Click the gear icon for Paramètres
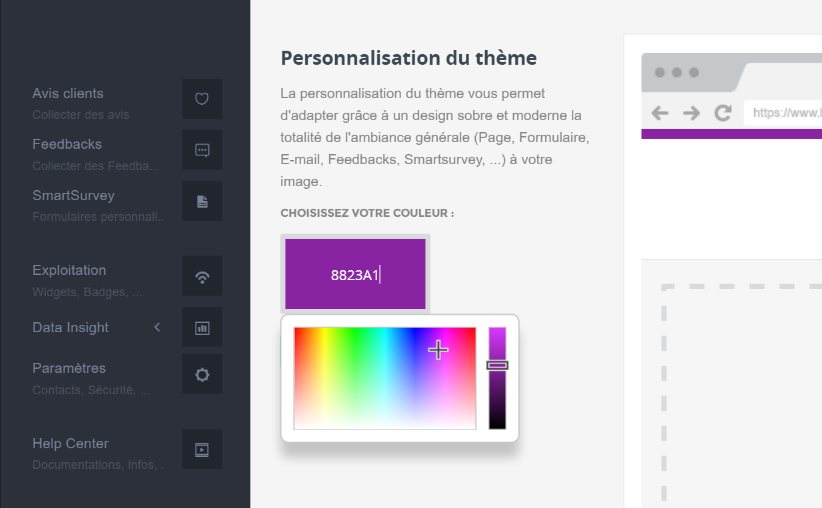 tap(202, 374)
